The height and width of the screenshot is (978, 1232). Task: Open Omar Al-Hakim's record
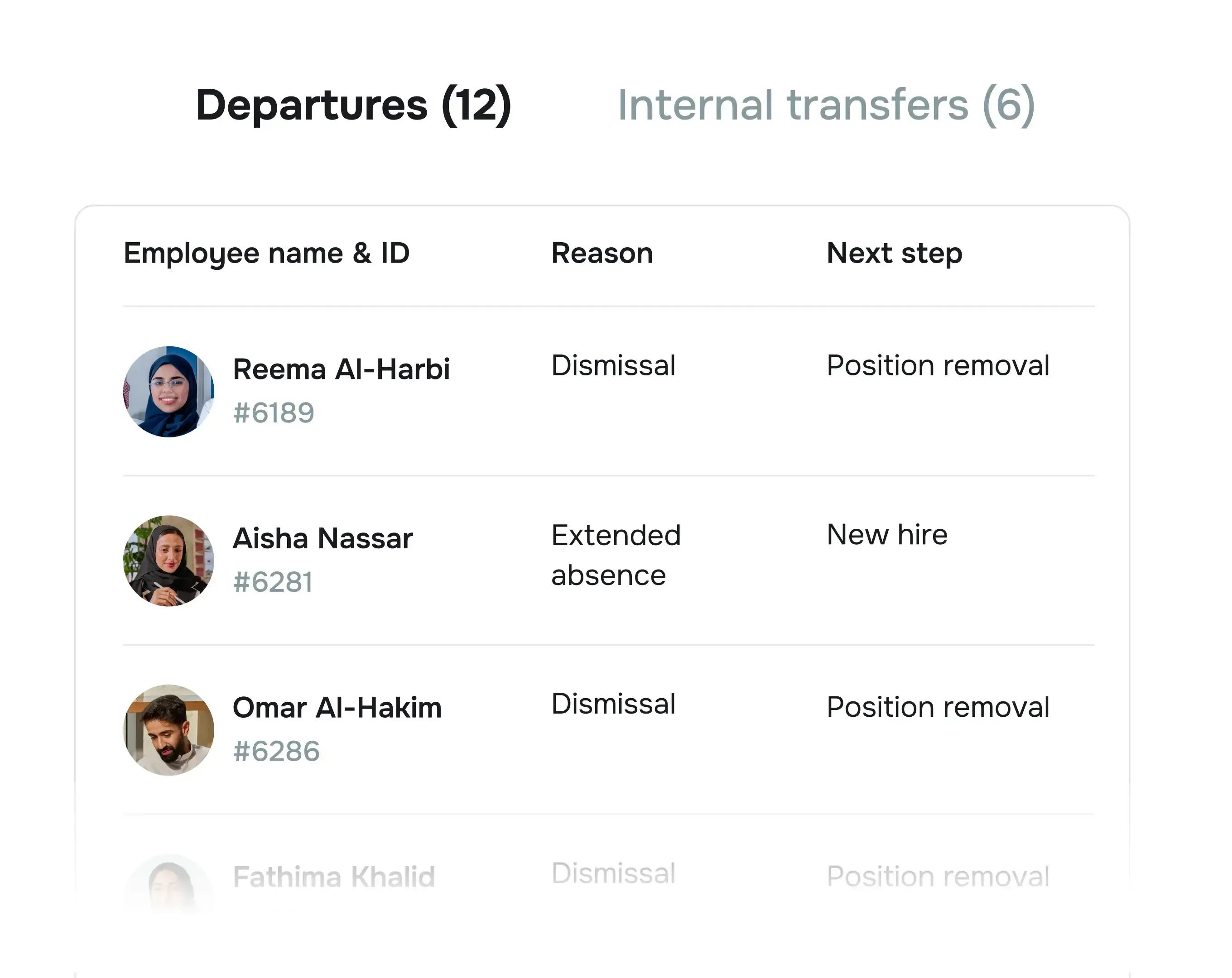337,707
